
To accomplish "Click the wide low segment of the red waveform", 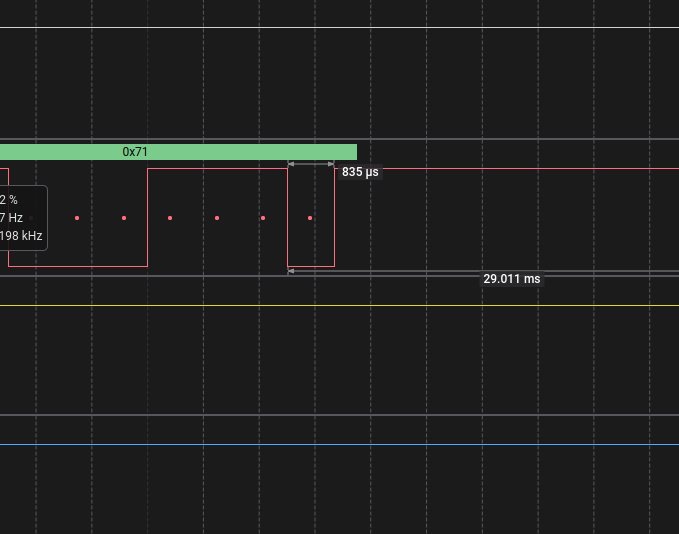I will coord(78,266).
